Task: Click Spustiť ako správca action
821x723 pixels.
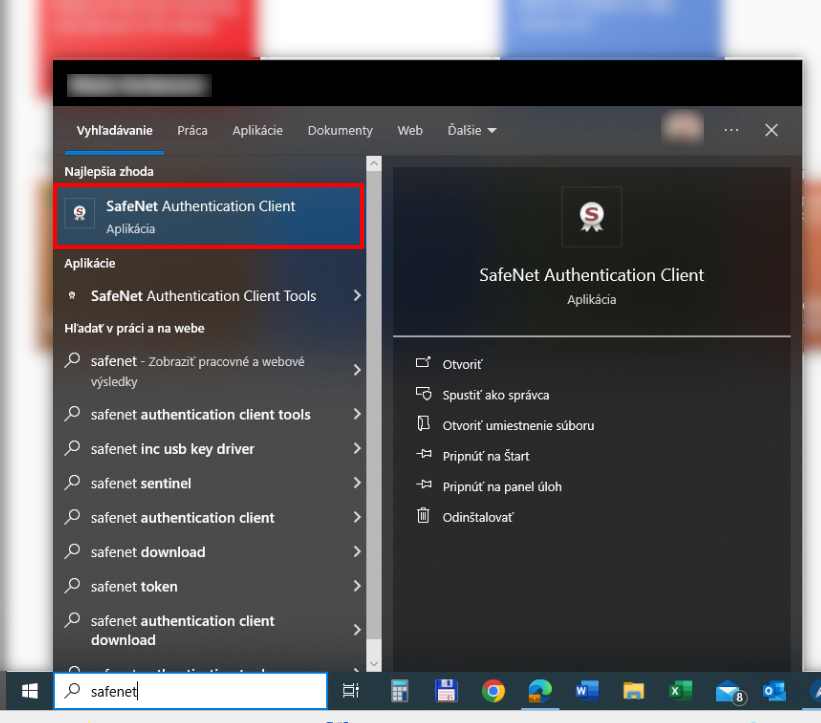Action: point(495,395)
